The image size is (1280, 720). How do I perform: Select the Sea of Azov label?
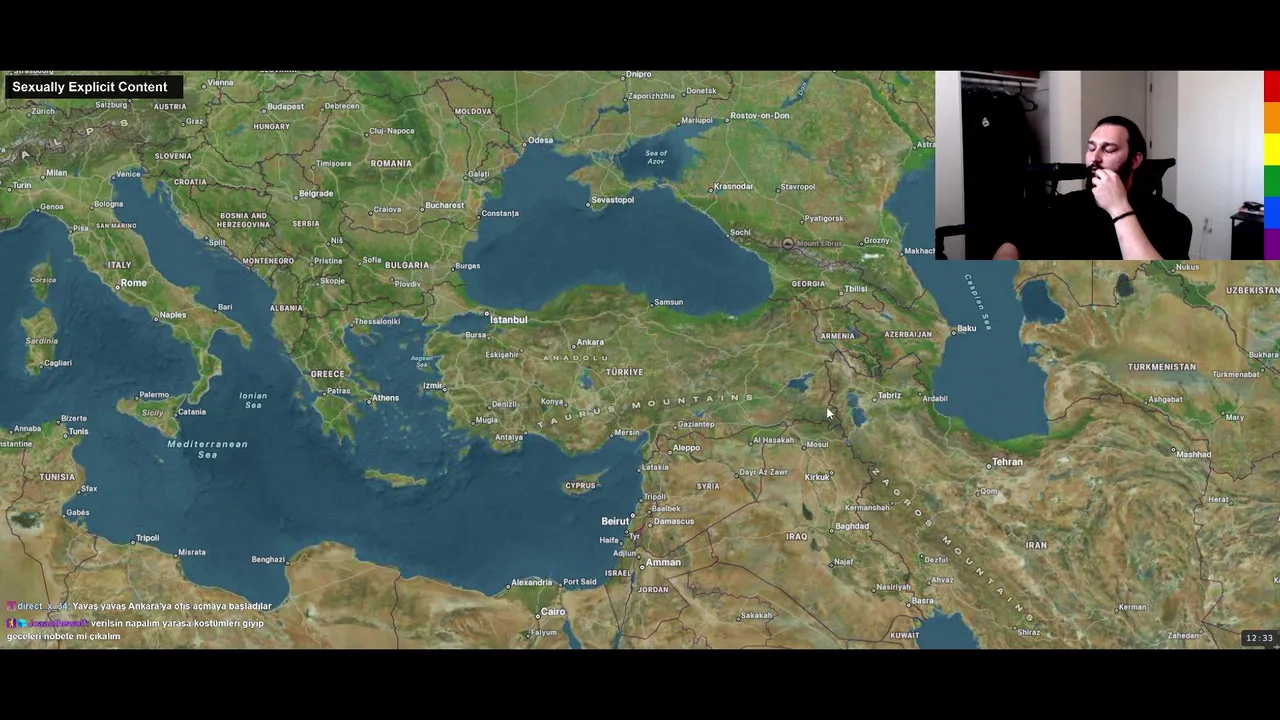coord(656,157)
